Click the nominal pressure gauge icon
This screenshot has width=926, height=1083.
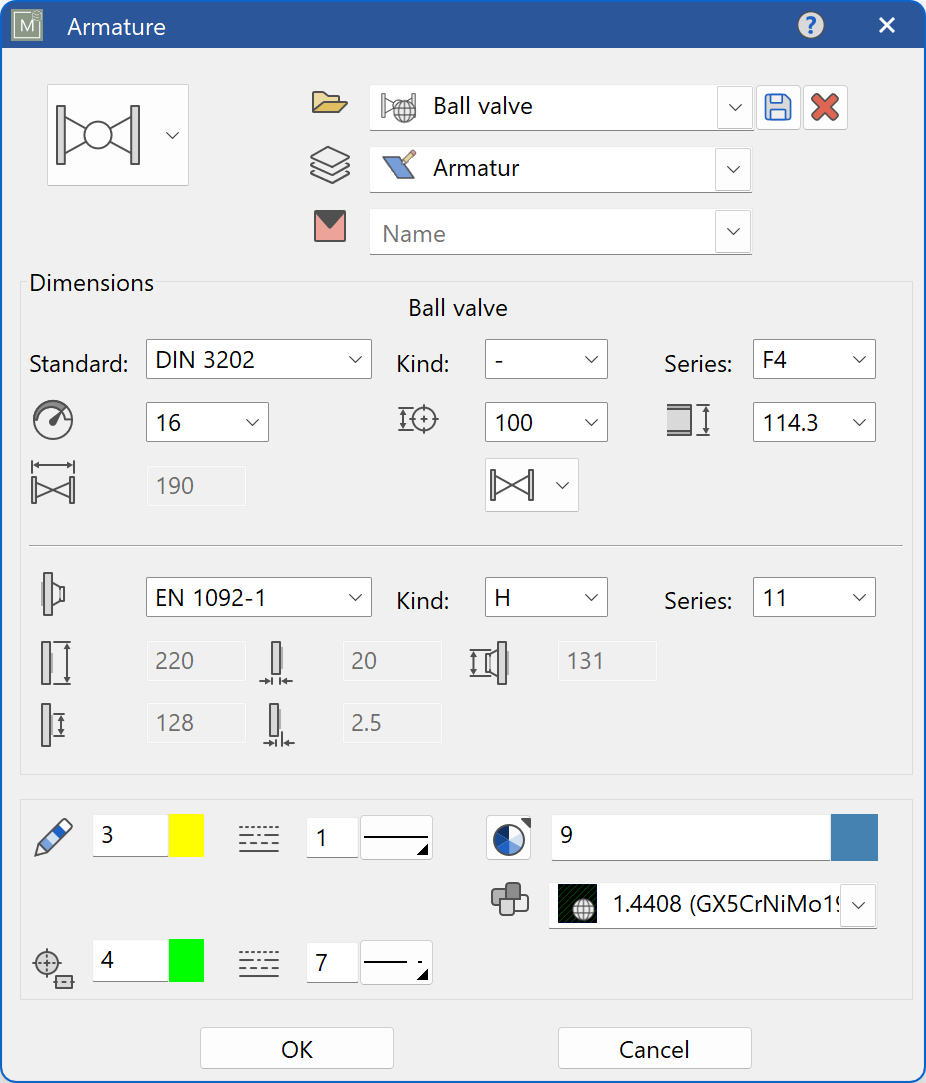coord(53,420)
